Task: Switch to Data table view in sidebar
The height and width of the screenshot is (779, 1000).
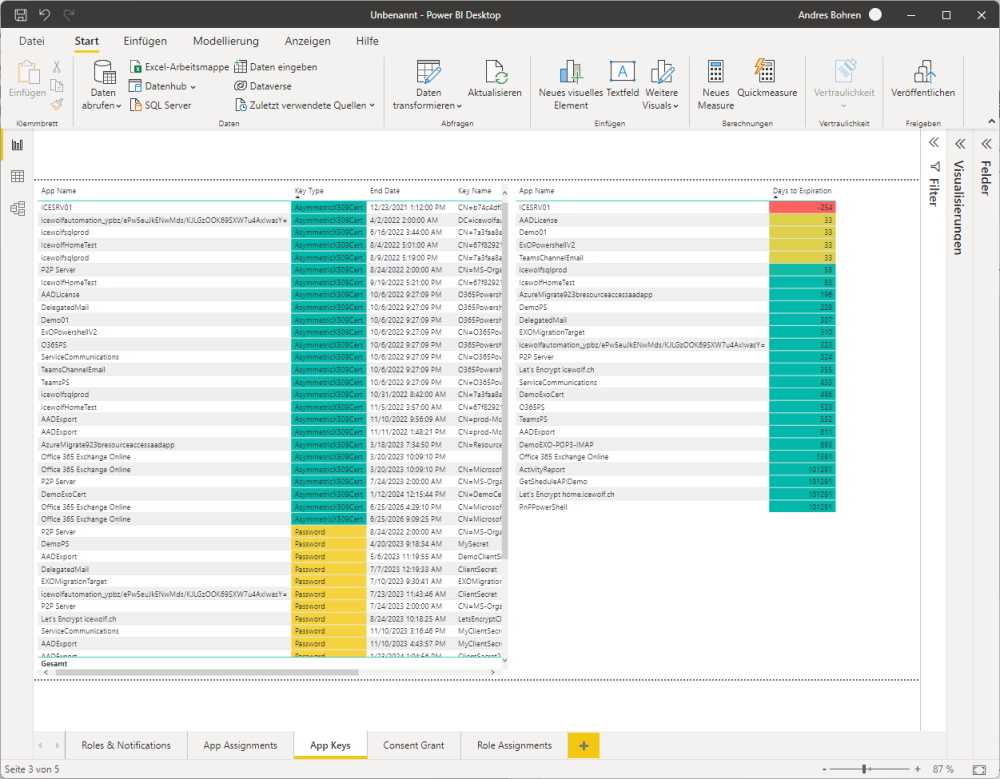Action: (17, 176)
